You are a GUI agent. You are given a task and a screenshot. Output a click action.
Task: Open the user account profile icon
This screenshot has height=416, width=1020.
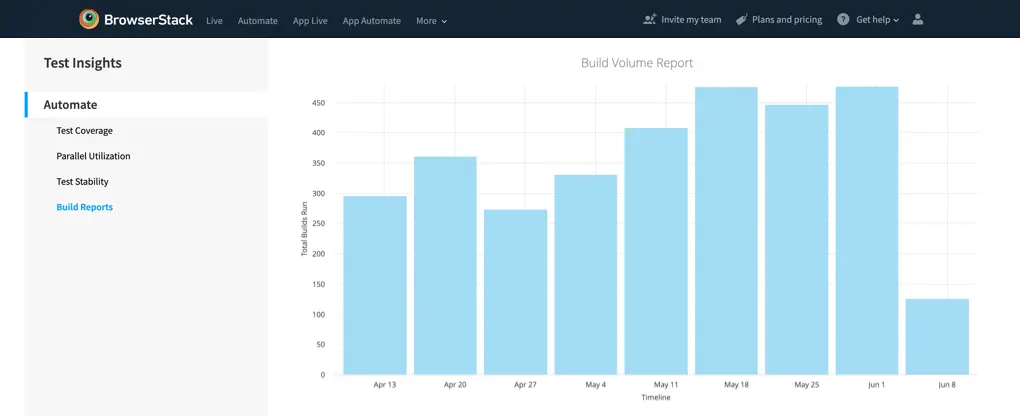(919, 19)
